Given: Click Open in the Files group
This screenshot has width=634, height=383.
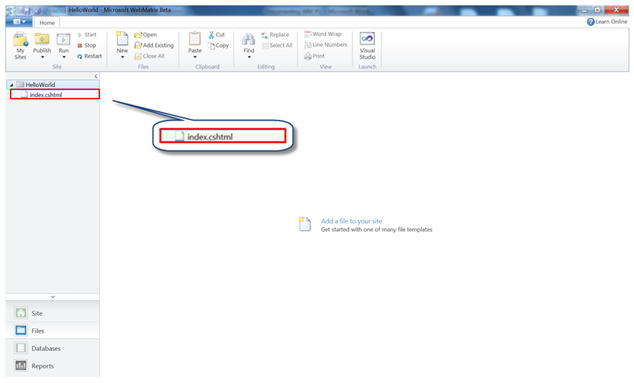Looking at the screenshot, I should 146,35.
